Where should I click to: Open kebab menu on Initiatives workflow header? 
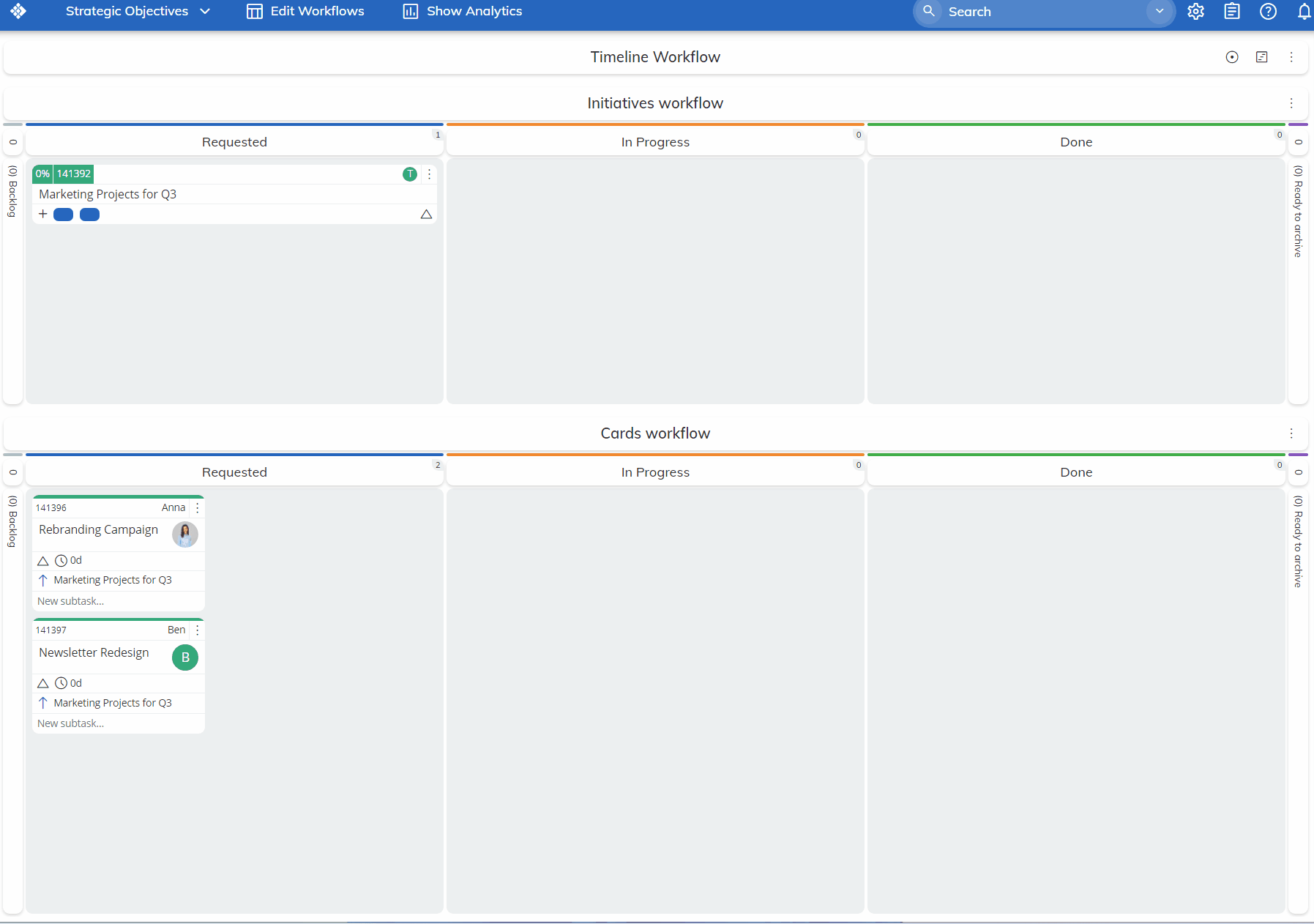pyautogui.click(x=1291, y=103)
